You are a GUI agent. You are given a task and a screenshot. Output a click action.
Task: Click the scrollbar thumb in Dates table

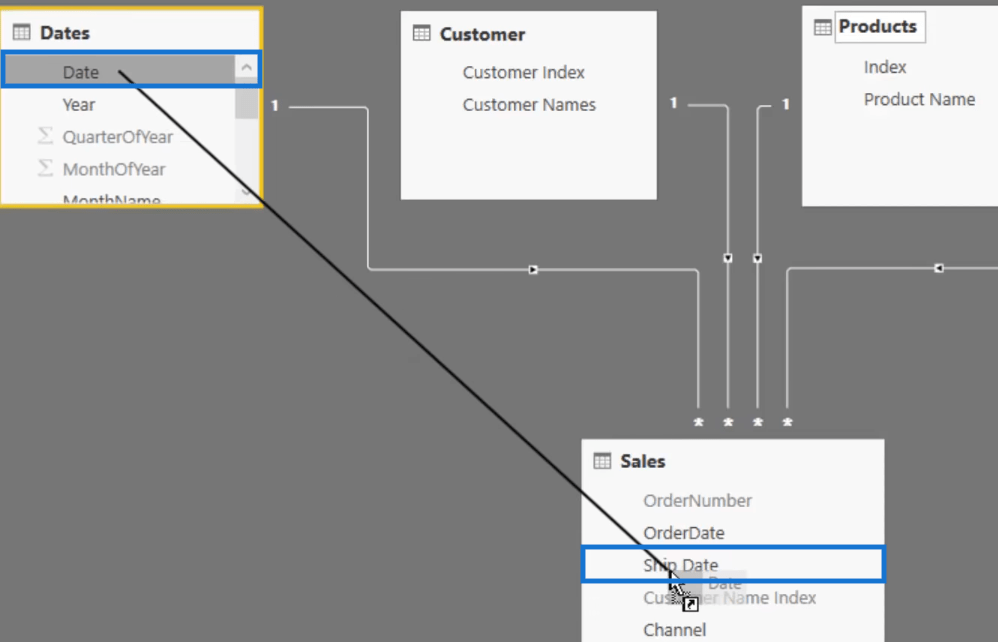point(246,101)
